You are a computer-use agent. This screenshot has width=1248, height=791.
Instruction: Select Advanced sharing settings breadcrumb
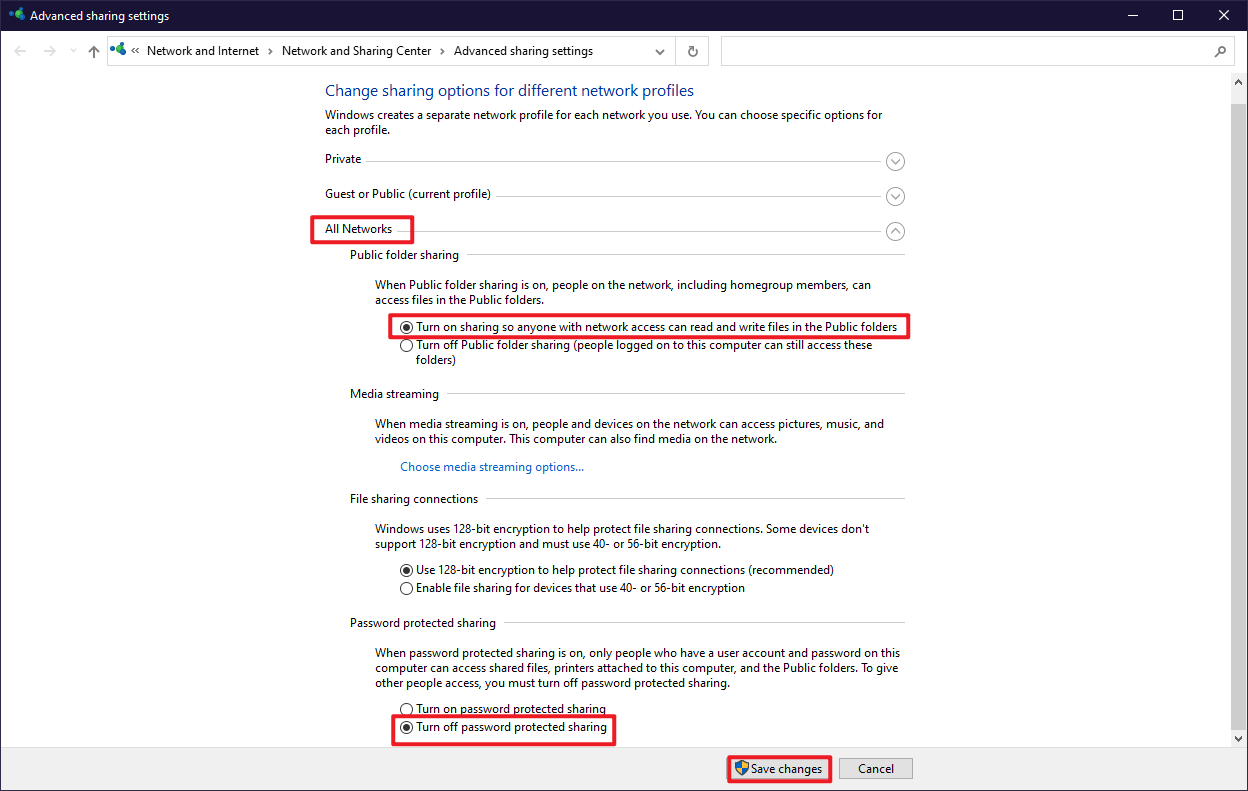point(523,51)
